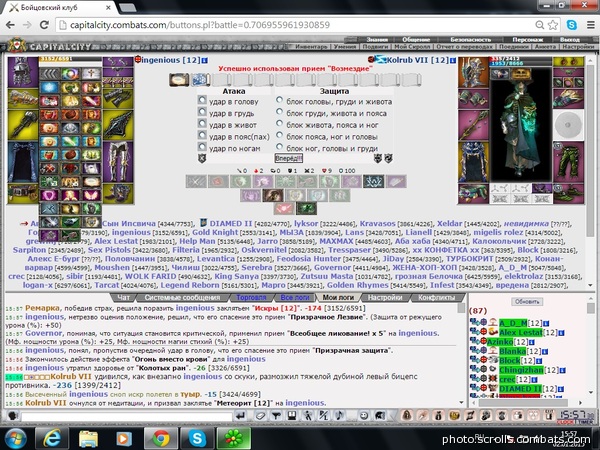
Task: Click ingenious's helmet equipment slot
Action: tap(23, 73)
